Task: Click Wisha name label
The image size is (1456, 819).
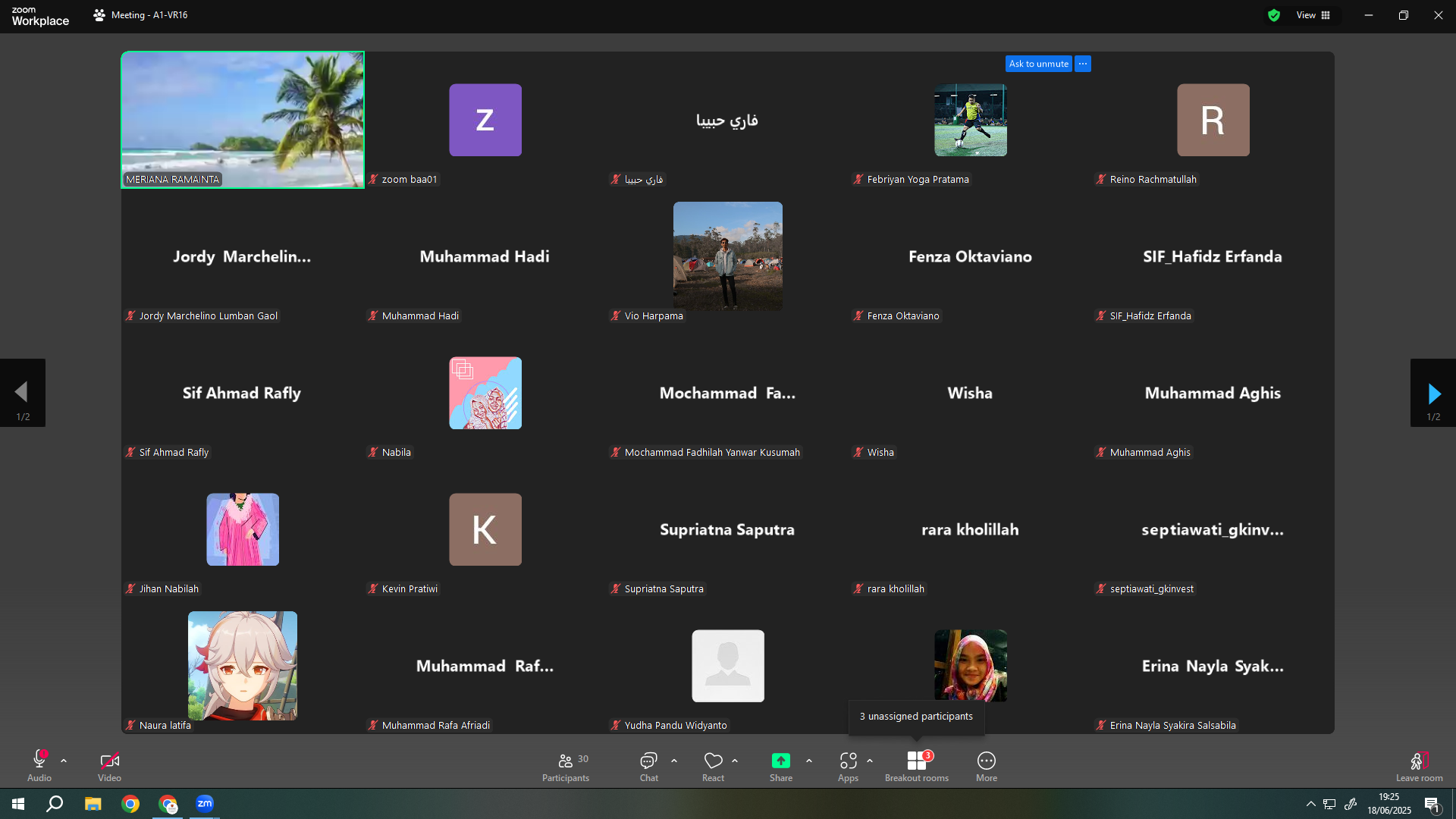Action: [880, 452]
